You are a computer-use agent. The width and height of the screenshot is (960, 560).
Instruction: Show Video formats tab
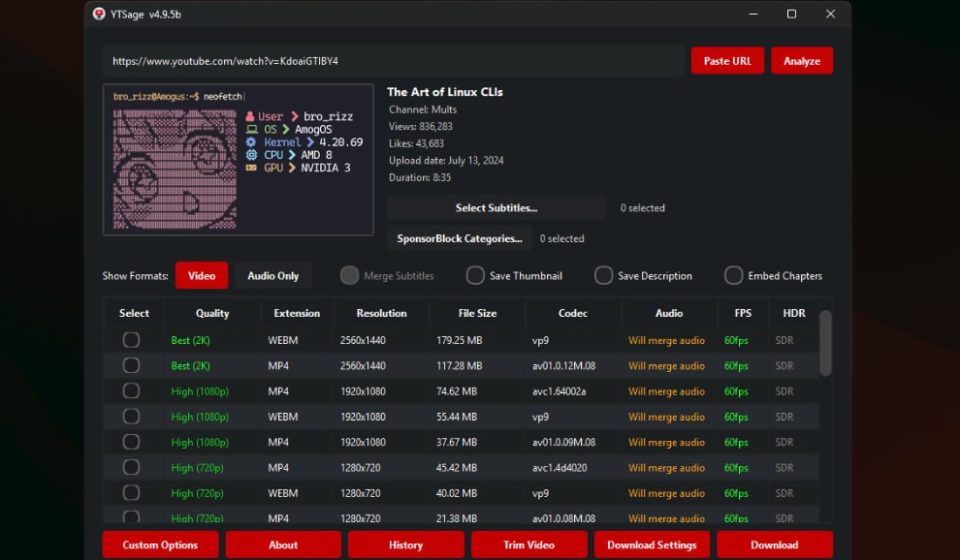pyautogui.click(x=201, y=276)
